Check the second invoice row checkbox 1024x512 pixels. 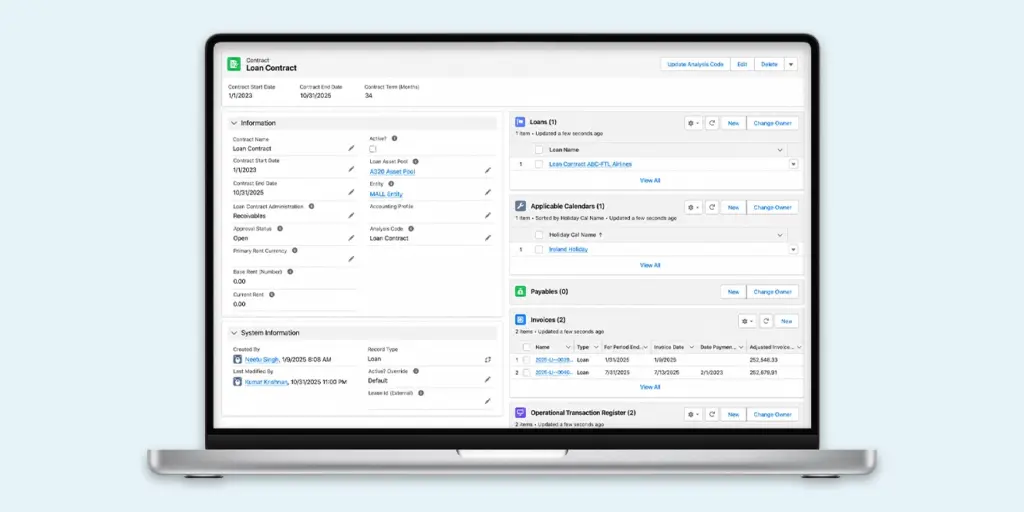click(526, 372)
